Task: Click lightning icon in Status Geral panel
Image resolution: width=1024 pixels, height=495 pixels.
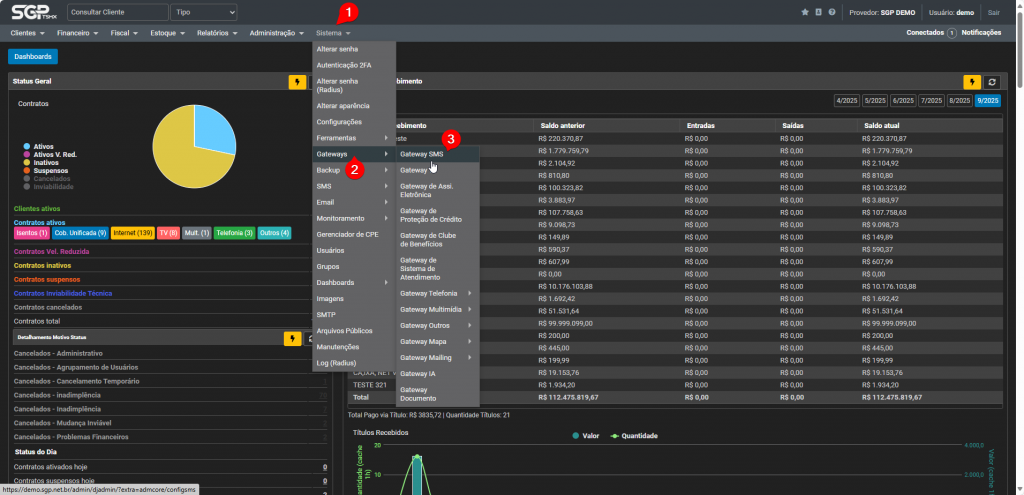Action: tap(297, 82)
